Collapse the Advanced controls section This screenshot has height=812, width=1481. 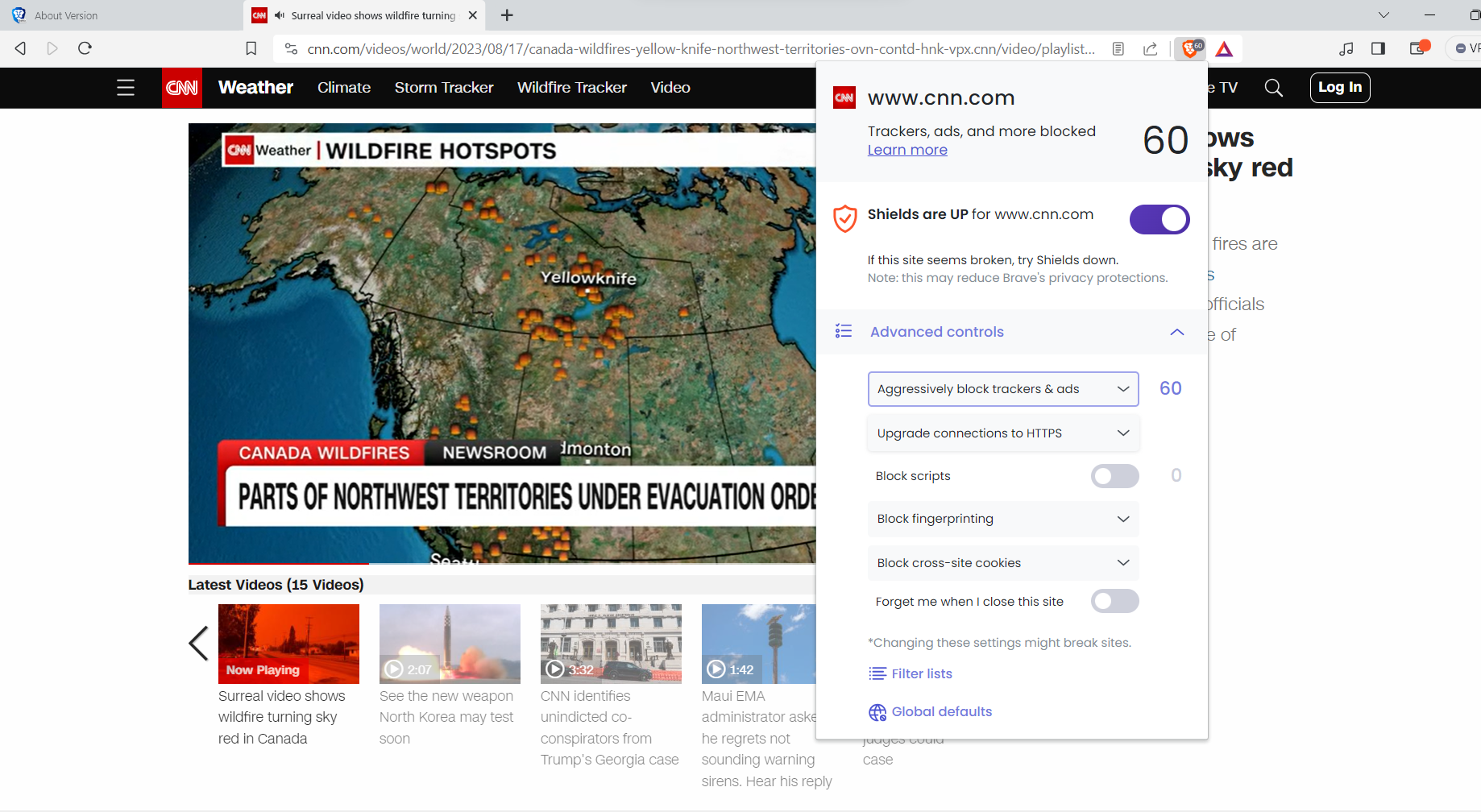1177,331
